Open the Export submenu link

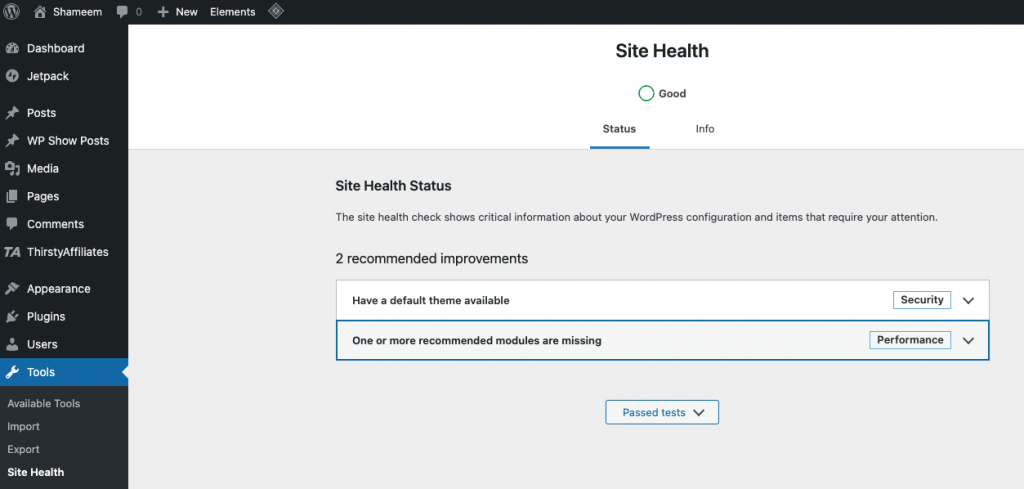click(x=23, y=450)
